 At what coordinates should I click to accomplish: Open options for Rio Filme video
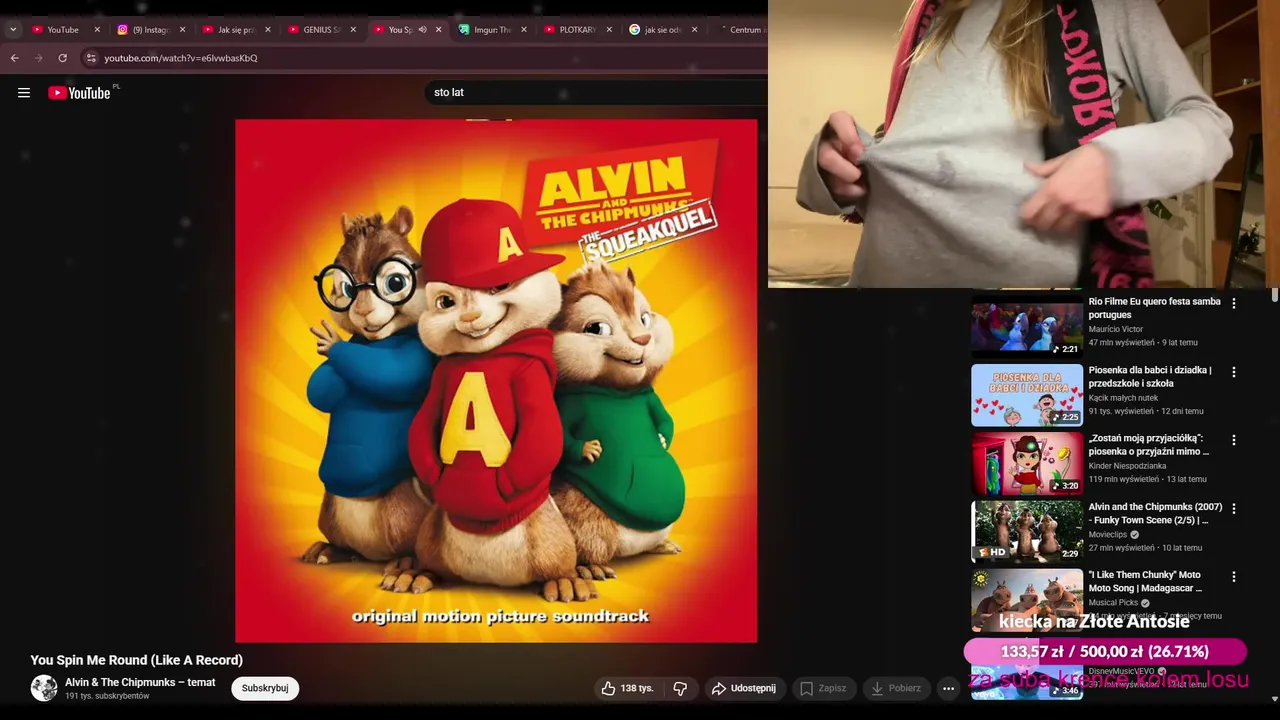1233,303
